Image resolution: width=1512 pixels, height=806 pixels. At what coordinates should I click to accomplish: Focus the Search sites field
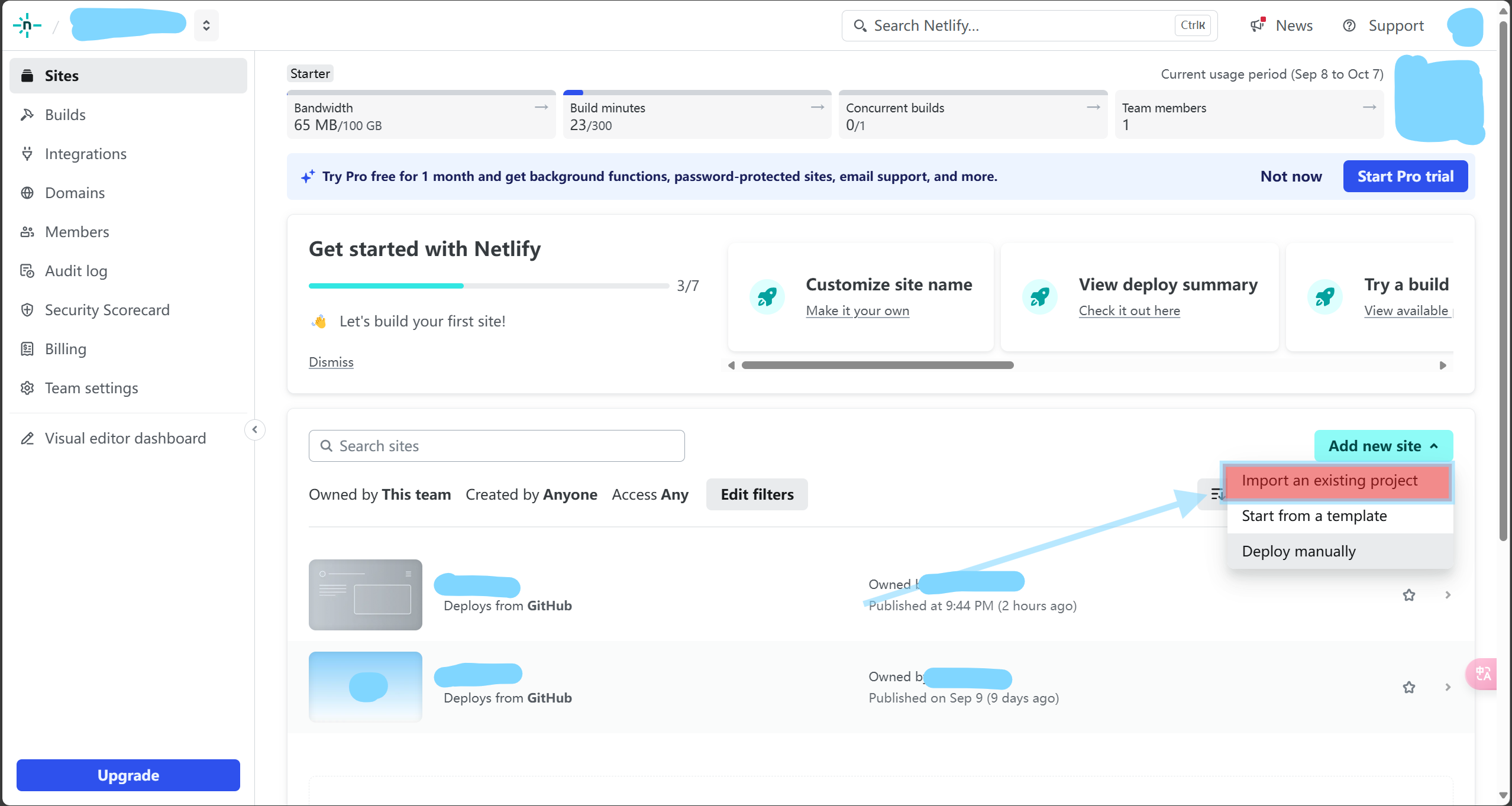[x=497, y=446]
